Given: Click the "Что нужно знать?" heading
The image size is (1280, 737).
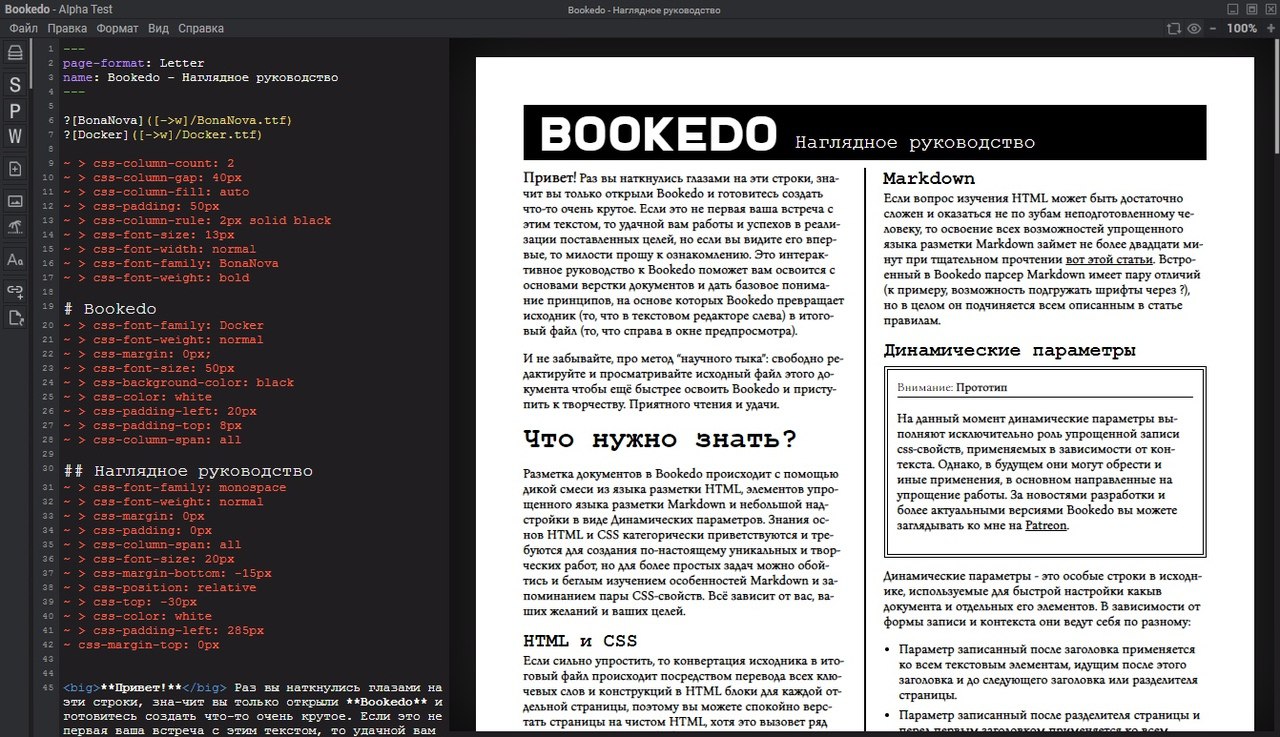Looking at the screenshot, I should coord(660,439).
